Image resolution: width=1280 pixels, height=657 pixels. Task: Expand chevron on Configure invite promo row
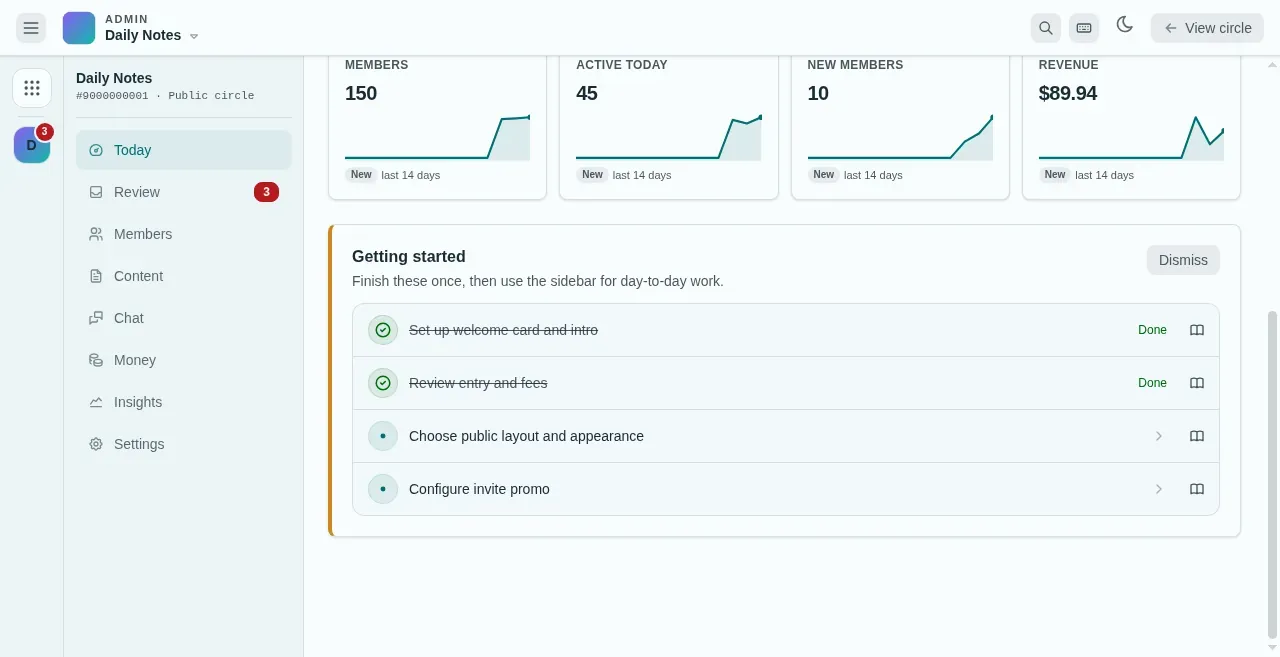1159,489
